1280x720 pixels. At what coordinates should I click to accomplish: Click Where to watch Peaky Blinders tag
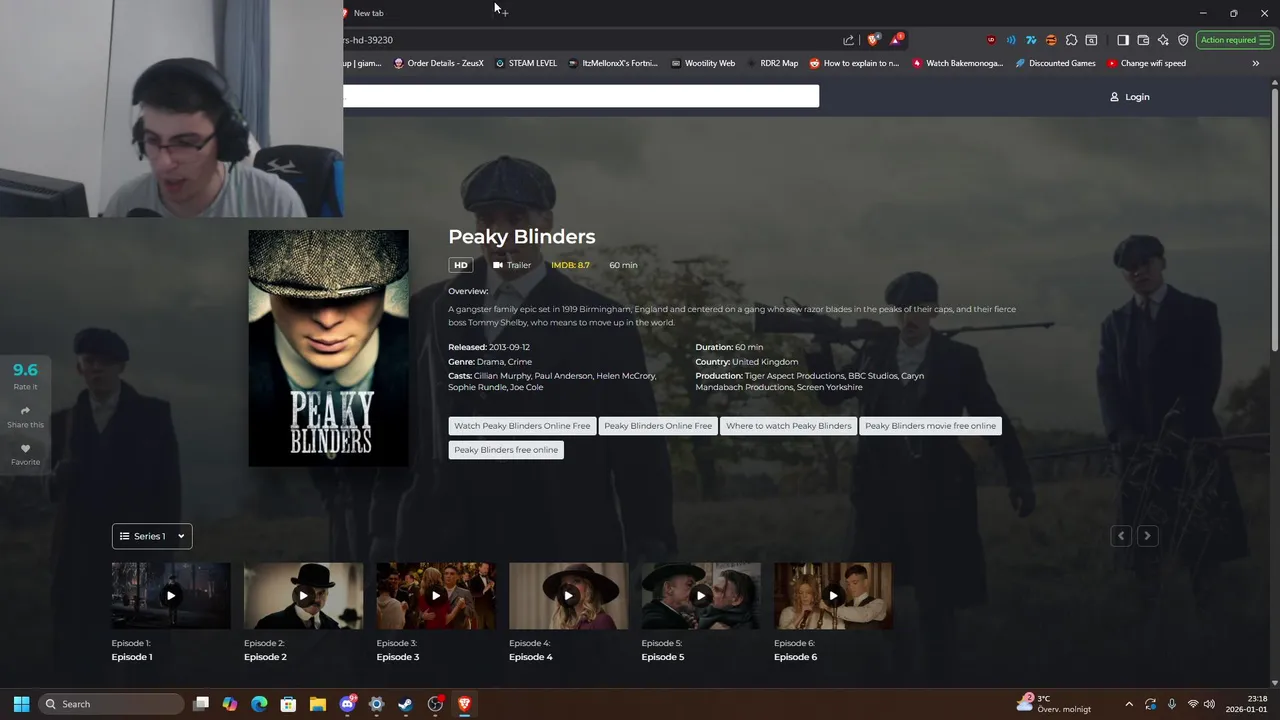tap(789, 426)
